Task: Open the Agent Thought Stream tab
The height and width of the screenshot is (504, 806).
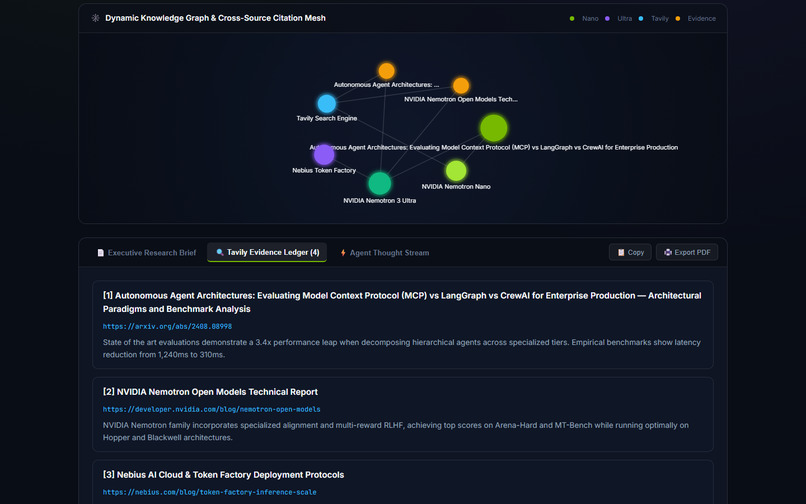Action: (x=384, y=253)
